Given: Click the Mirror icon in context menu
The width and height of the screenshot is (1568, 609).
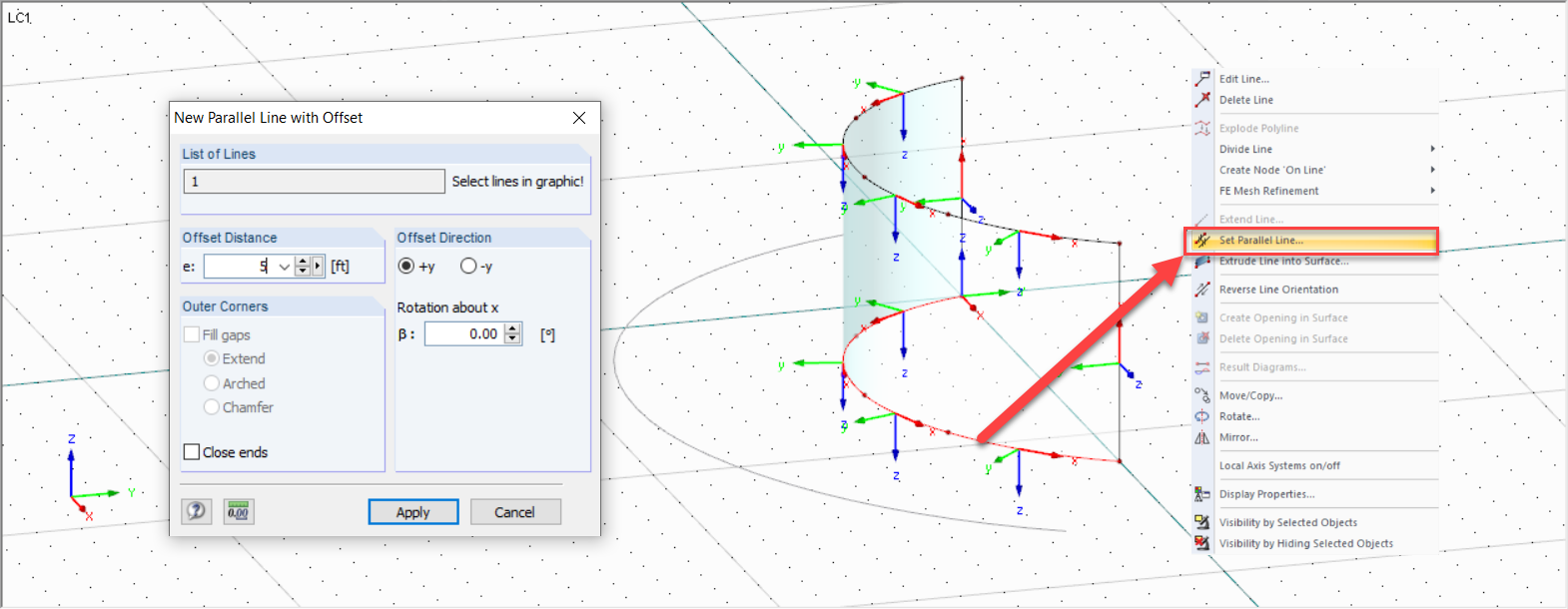Looking at the screenshot, I should (x=1202, y=437).
